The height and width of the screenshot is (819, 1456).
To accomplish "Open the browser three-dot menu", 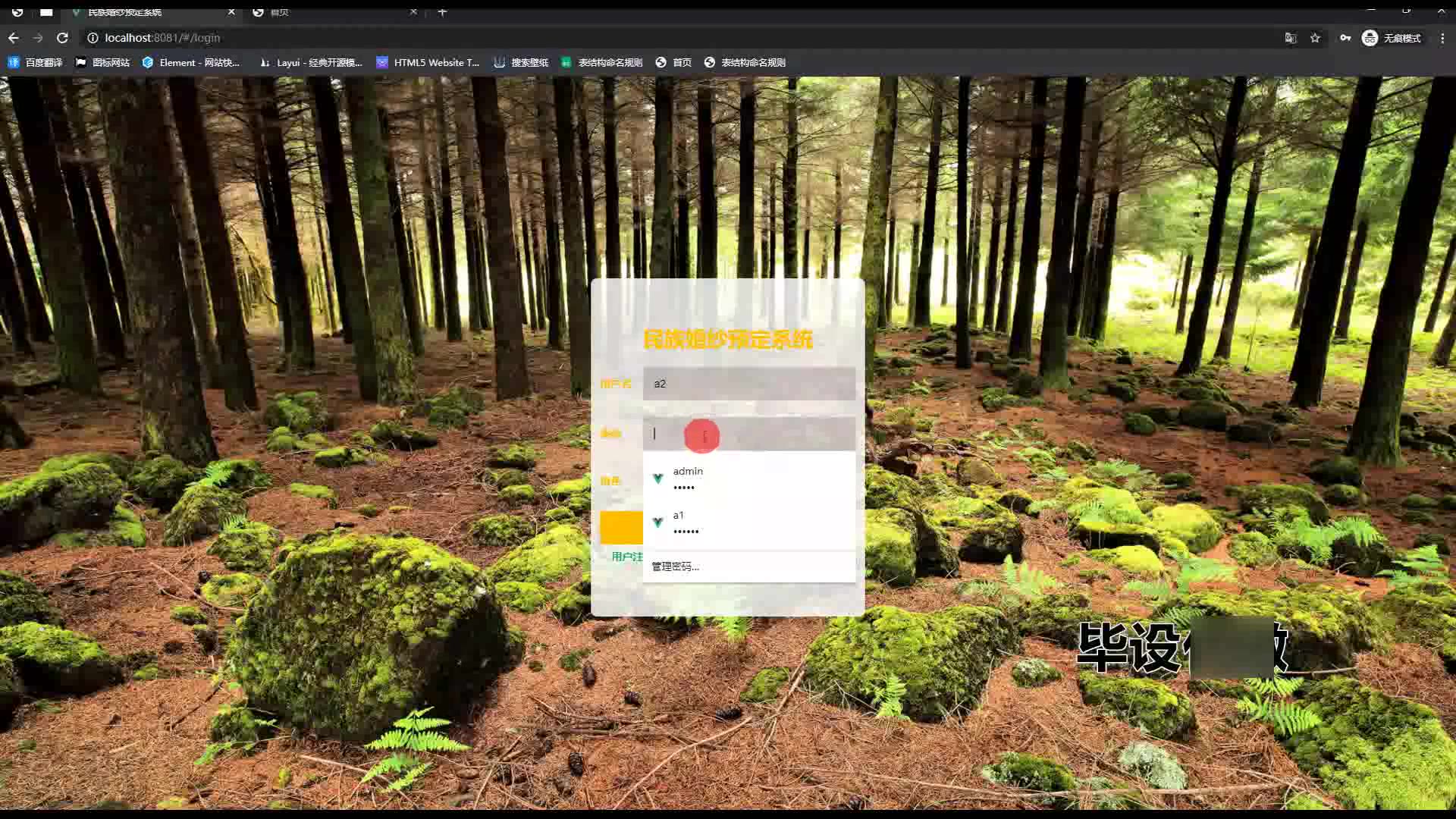I will coord(1442,38).
